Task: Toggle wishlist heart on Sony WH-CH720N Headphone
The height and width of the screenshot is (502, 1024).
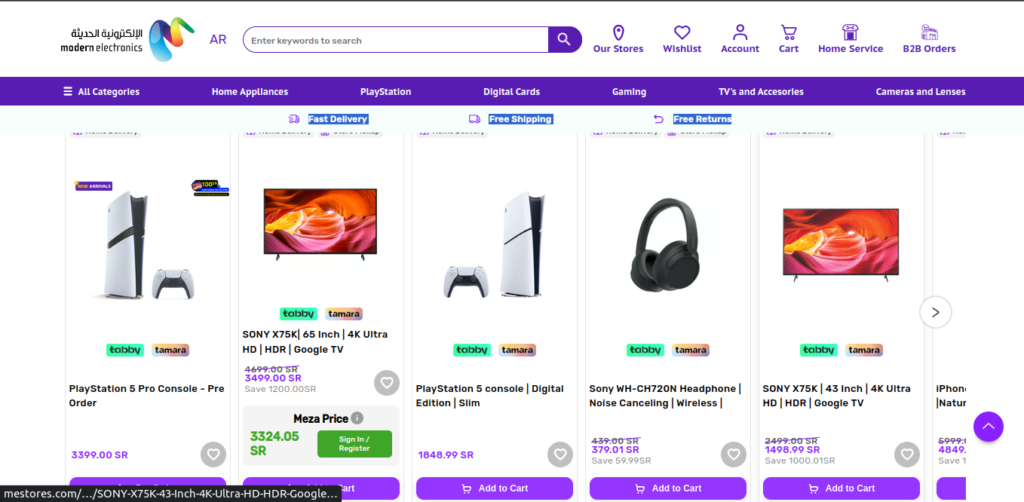Action: [733, 454]
